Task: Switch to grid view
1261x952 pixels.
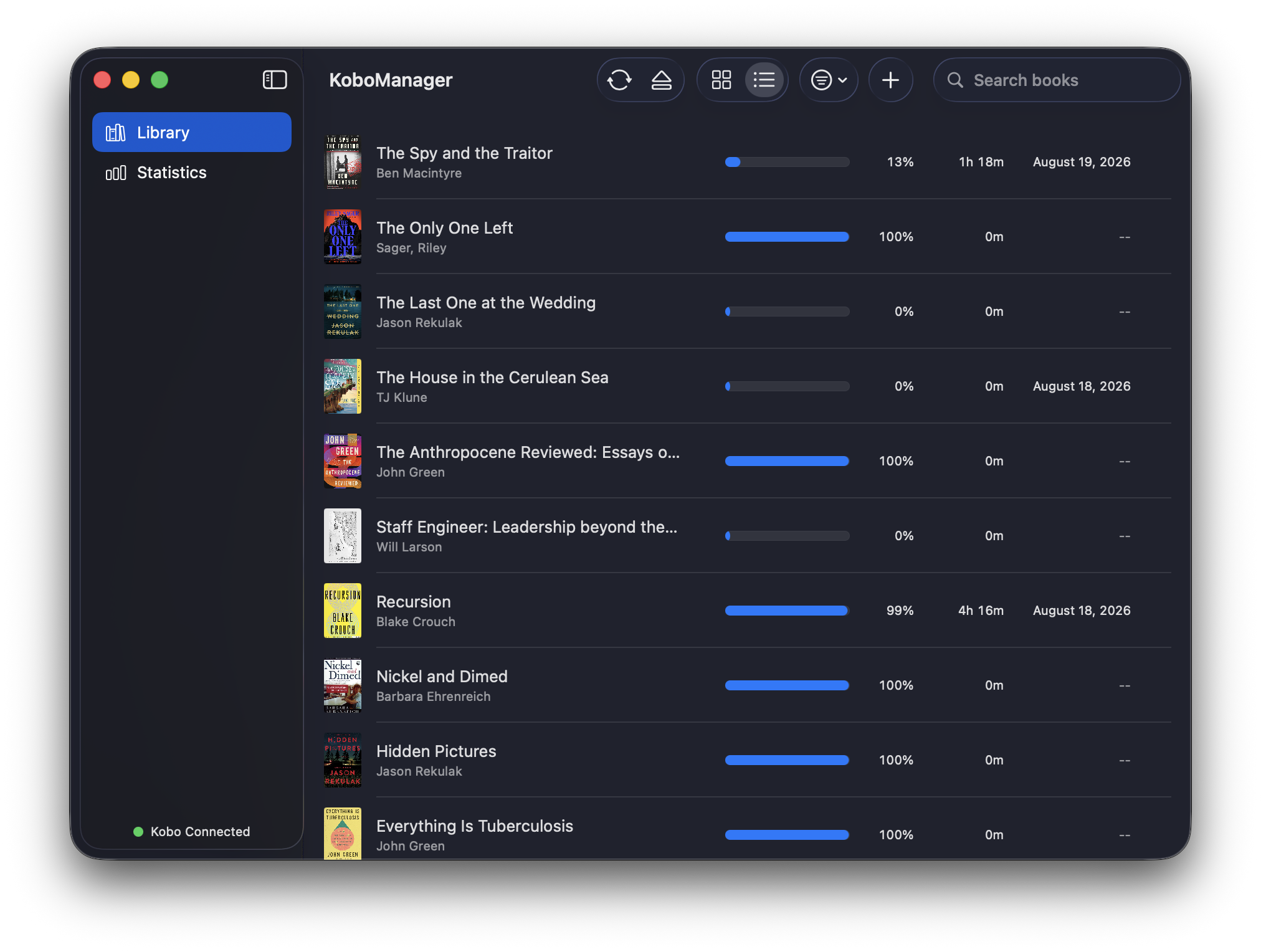Action: click(721, 80)
